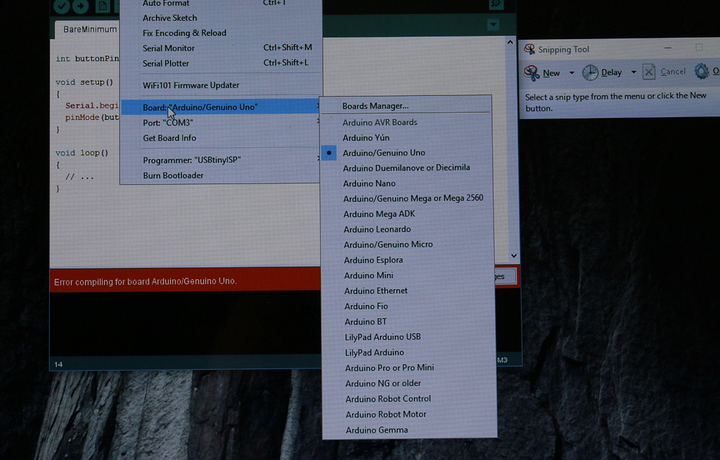720x460 pixels.
Task: Choose Burn Bootloader
Action: (173, 175)
